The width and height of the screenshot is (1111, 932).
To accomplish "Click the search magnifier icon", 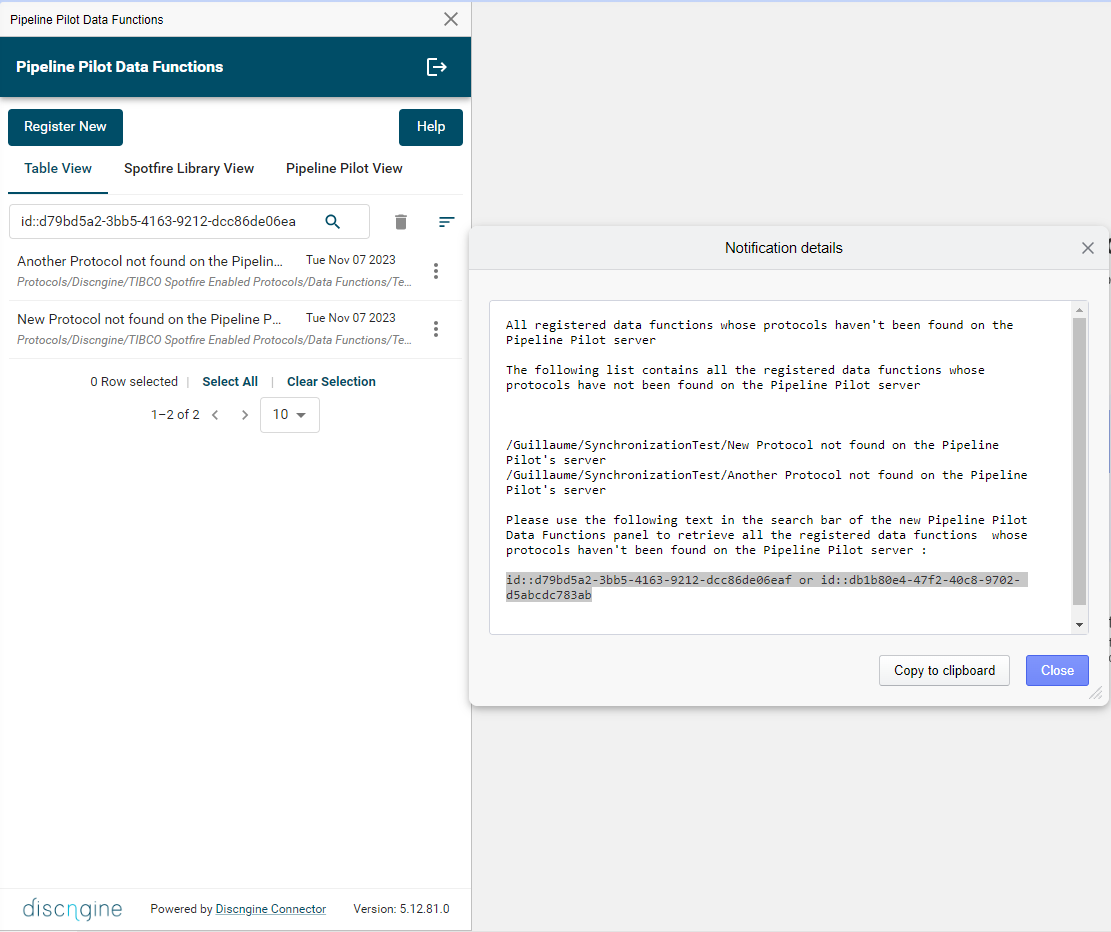I will point(332,221).
